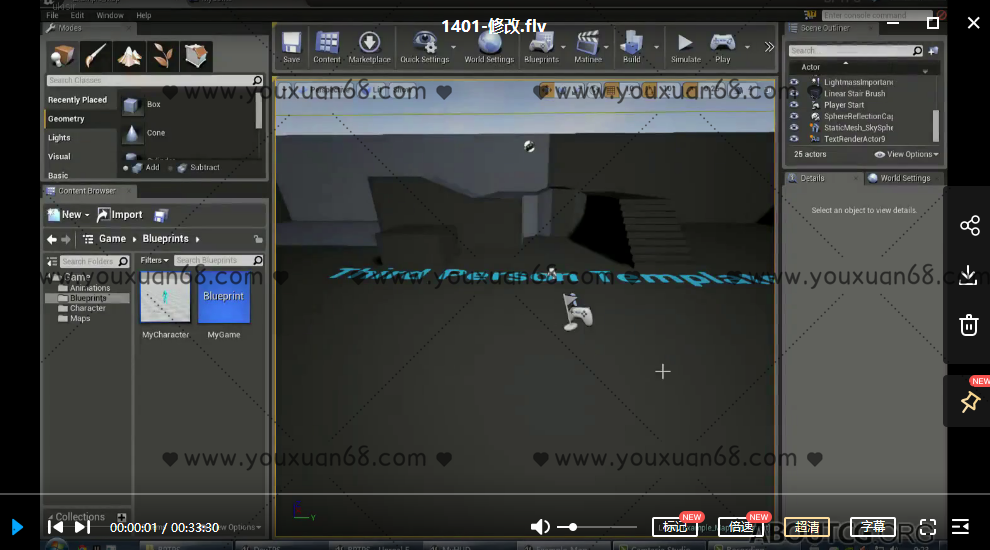Expand Blueprints dropdown arrow
The width and height of the screenshot is (990, 550).
[563, 47]
